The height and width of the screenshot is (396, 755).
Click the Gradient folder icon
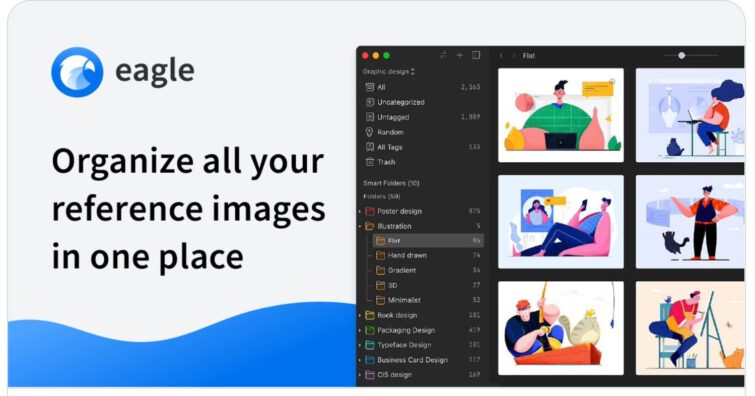(x=380, y=270)
